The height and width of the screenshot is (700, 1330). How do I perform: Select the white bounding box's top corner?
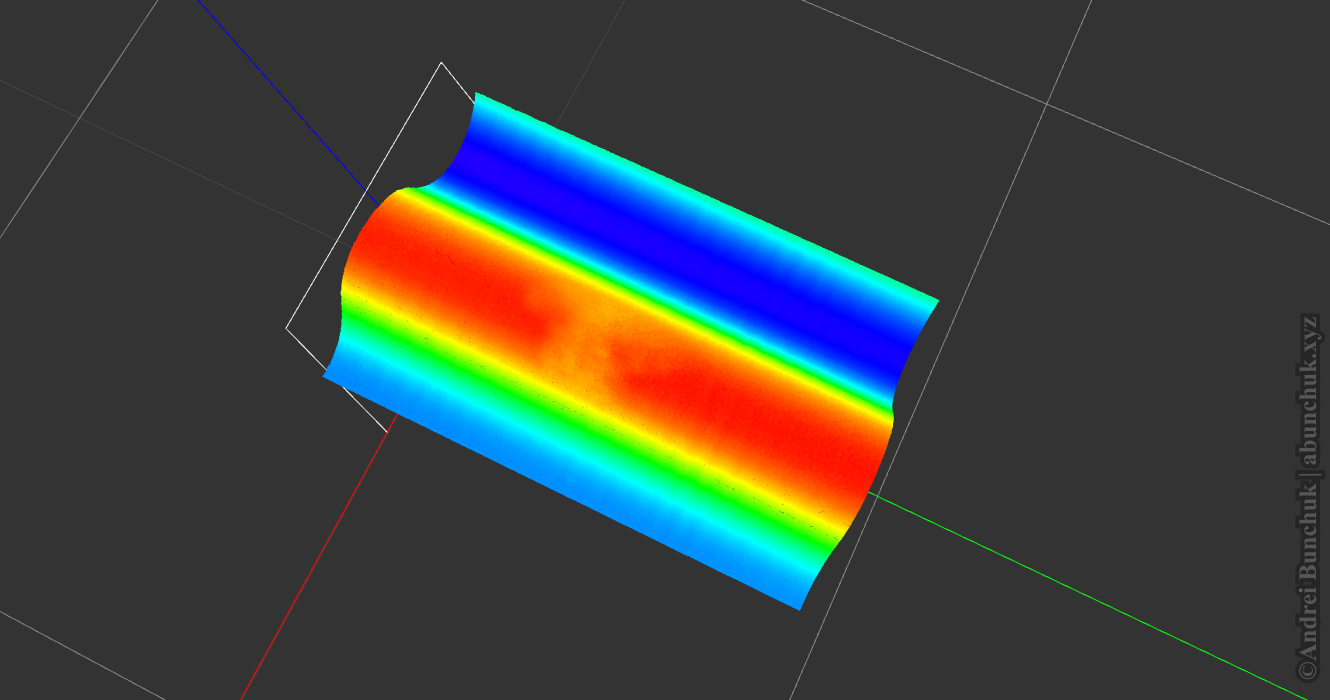click(x=442, y=63)
